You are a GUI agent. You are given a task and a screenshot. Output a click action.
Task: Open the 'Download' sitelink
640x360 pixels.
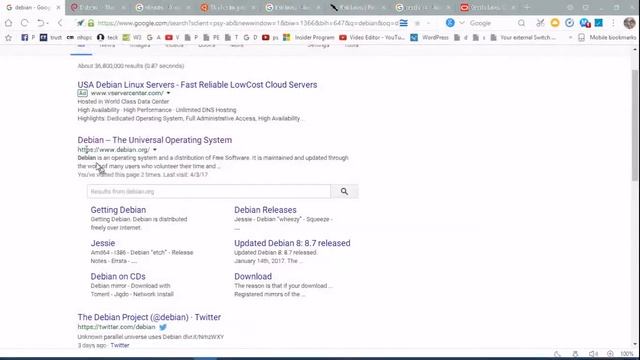pos(253,276)
